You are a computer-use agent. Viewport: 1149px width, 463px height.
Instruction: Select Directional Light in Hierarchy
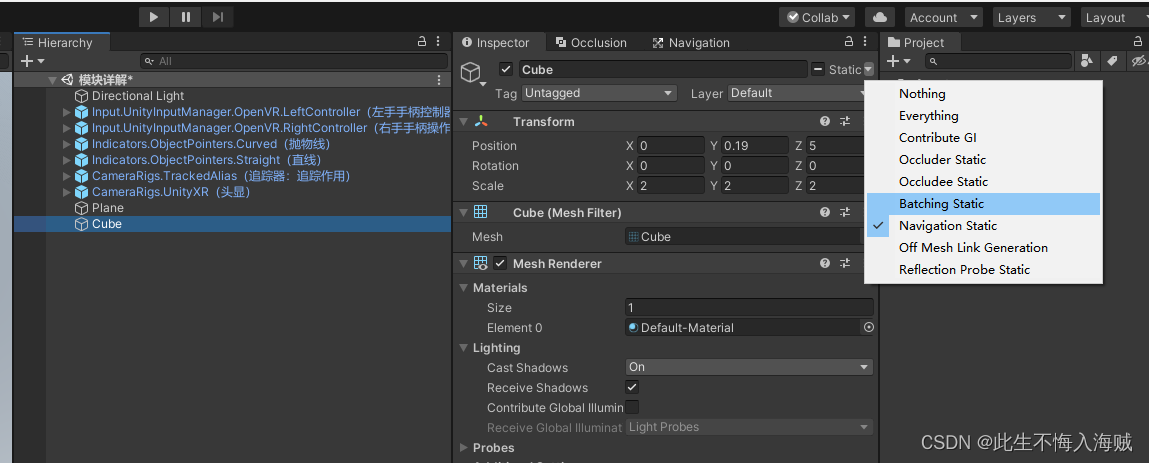138,96
